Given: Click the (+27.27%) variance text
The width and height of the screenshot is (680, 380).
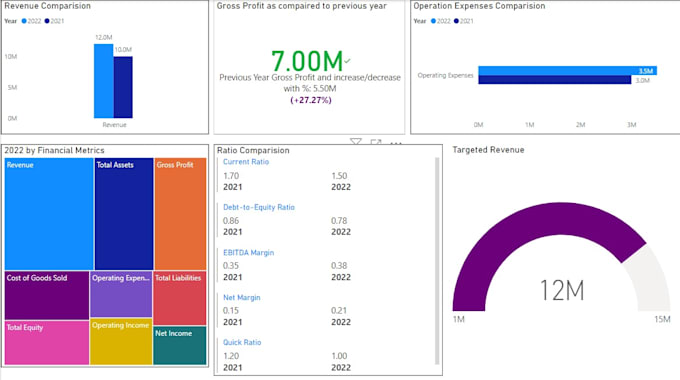Looking at the screenshot, I should pyautogui.click(x=311, y=100).
